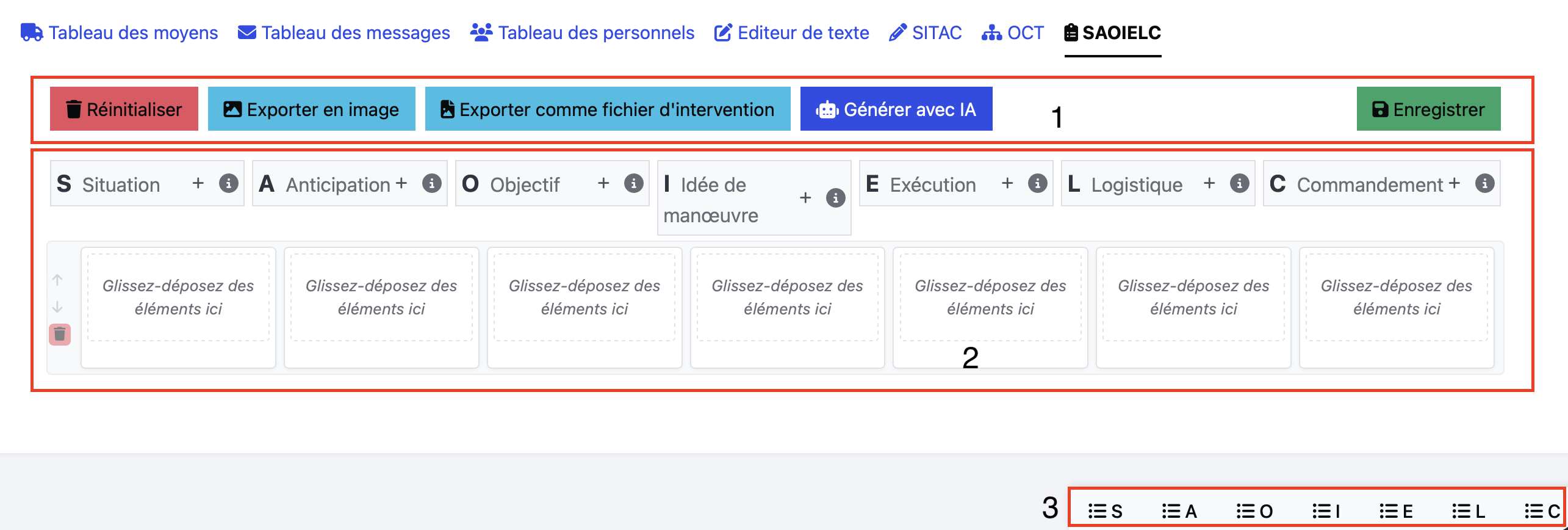Switch to the SITAC tab
Image resolution: width=1568 pixels, height=530 pixels.
pyautogui.click(x=925, y=32)
